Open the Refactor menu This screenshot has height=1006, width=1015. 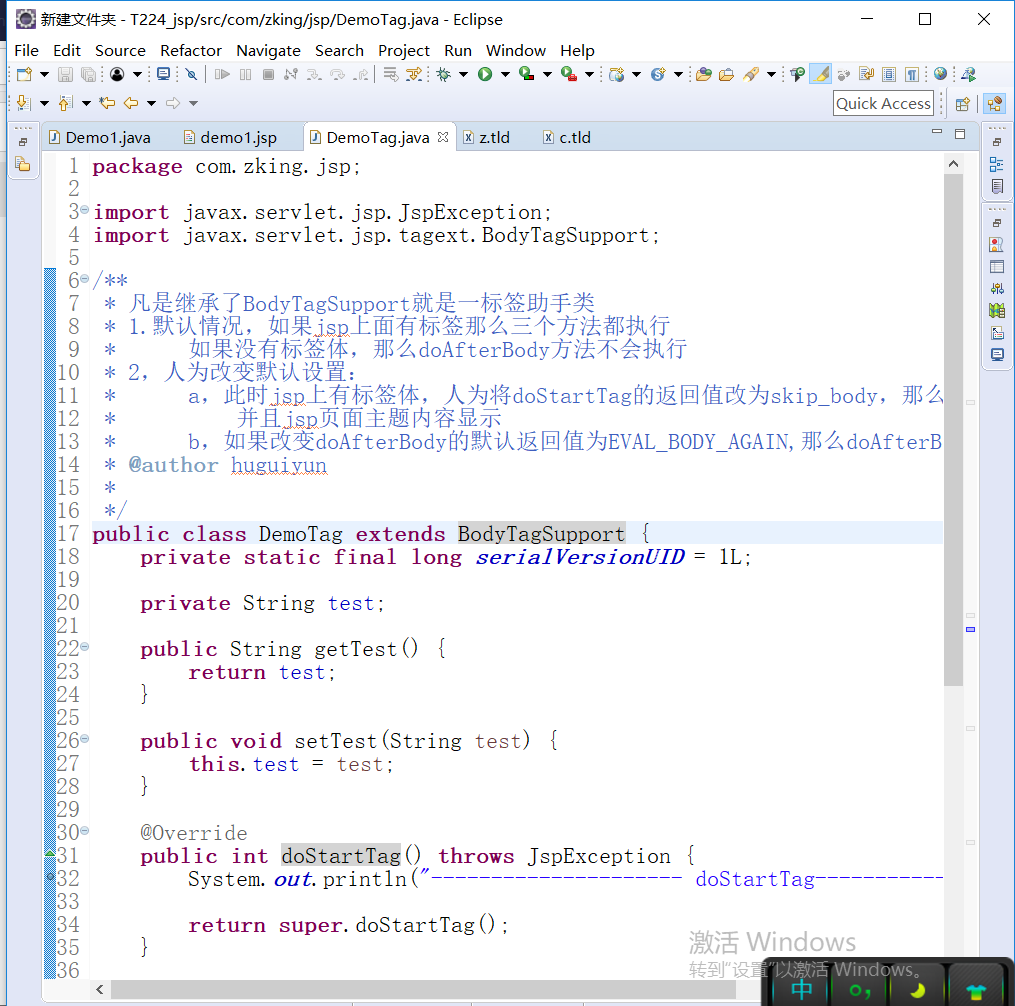[190, 50]
